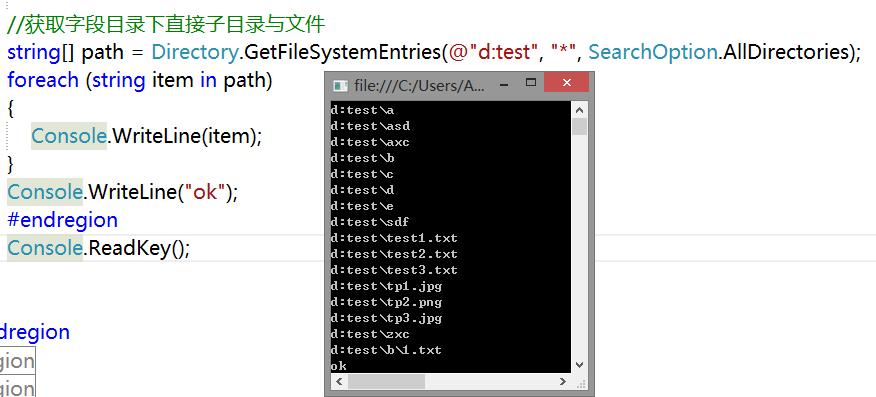This screenshot has height=397, width=876.
Task: Click the "*" search pattern string
Action: point(563,52)
